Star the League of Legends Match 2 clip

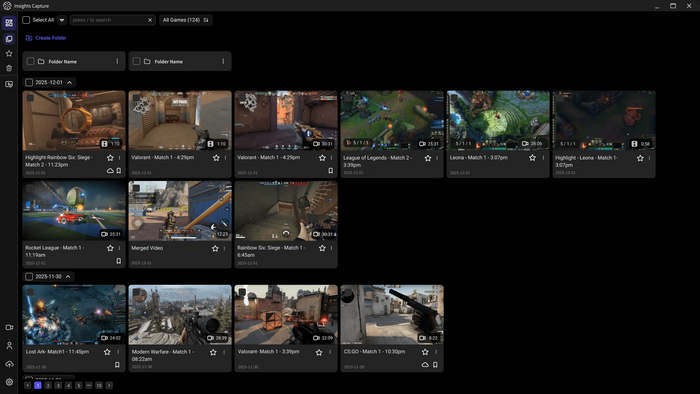pyautogui.click(x=428, y=158)
